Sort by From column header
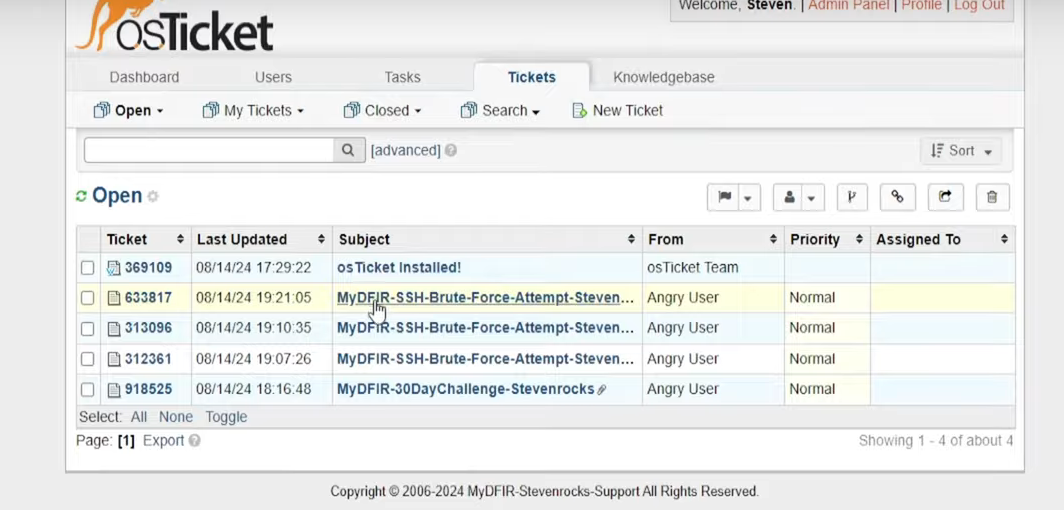The width and height of the screenshot is (1064, 510). 712,239
